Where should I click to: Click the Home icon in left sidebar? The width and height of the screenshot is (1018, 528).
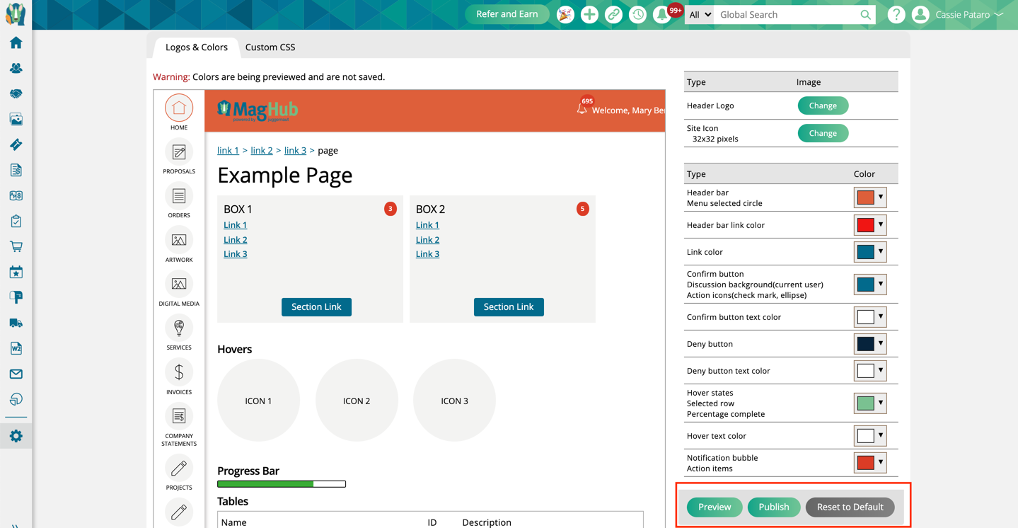pos(15,43)
